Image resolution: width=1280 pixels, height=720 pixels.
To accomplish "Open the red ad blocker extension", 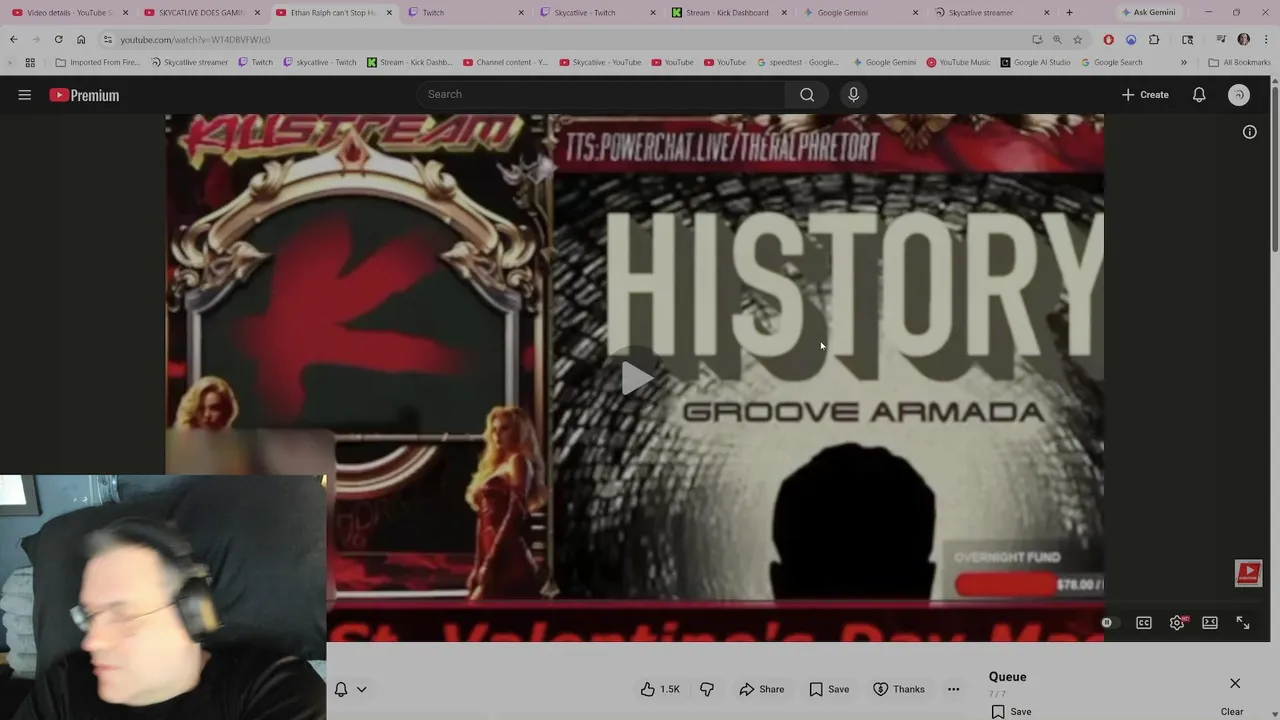I will click(1108, 40).
